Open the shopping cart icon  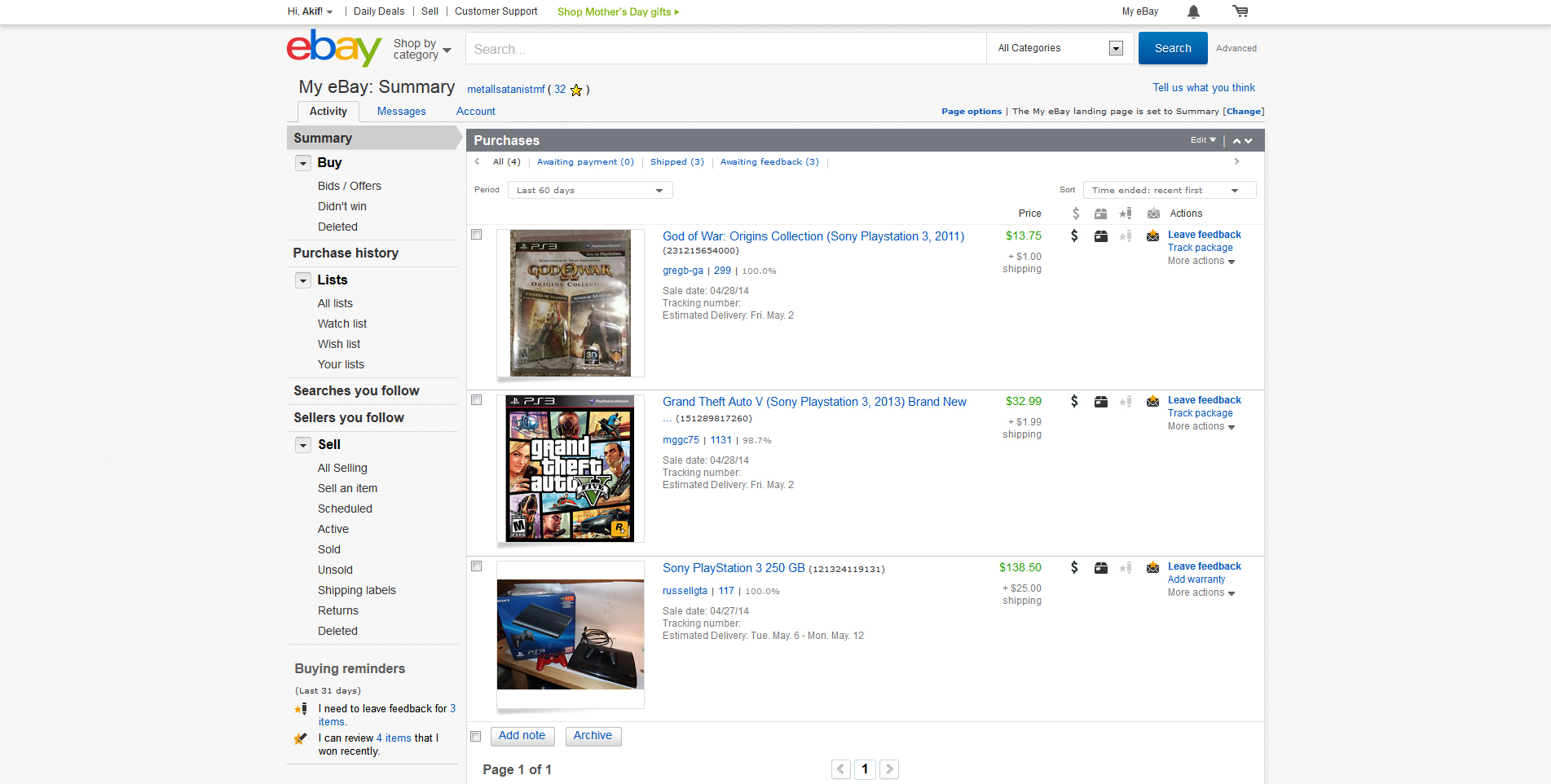pos(1240,11)
